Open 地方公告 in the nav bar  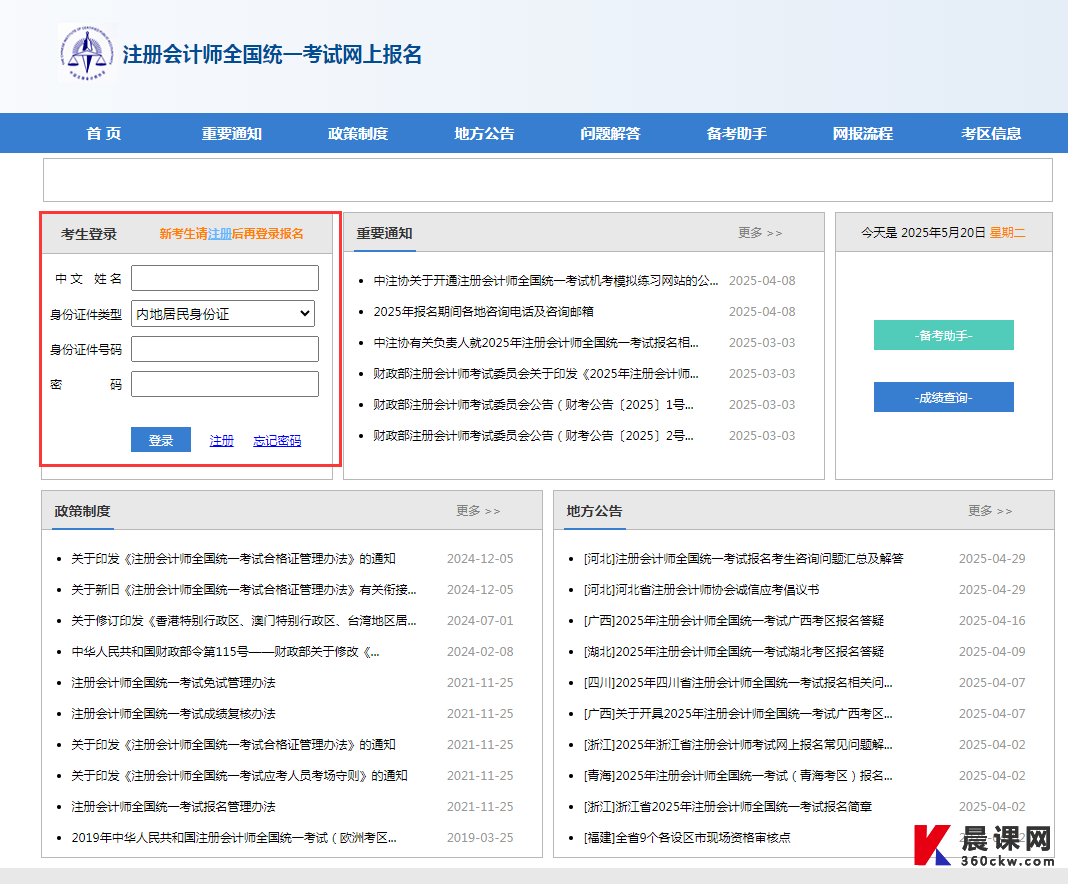coord(484,133)
